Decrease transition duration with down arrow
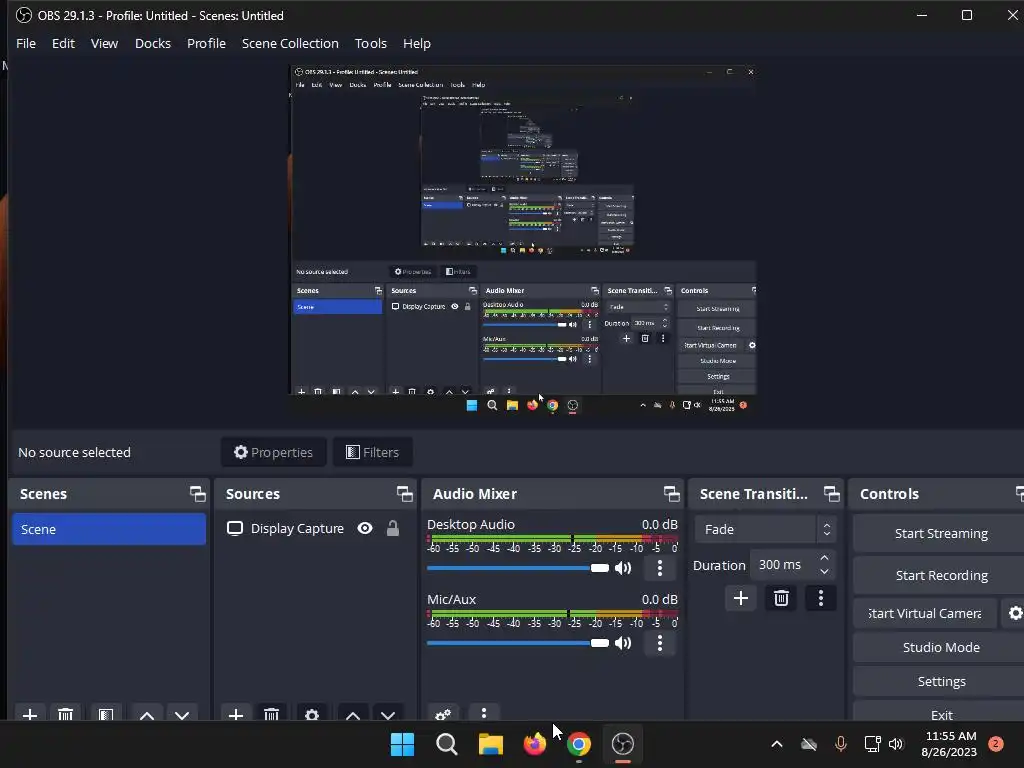1024x768 pixels. [824, 572]
